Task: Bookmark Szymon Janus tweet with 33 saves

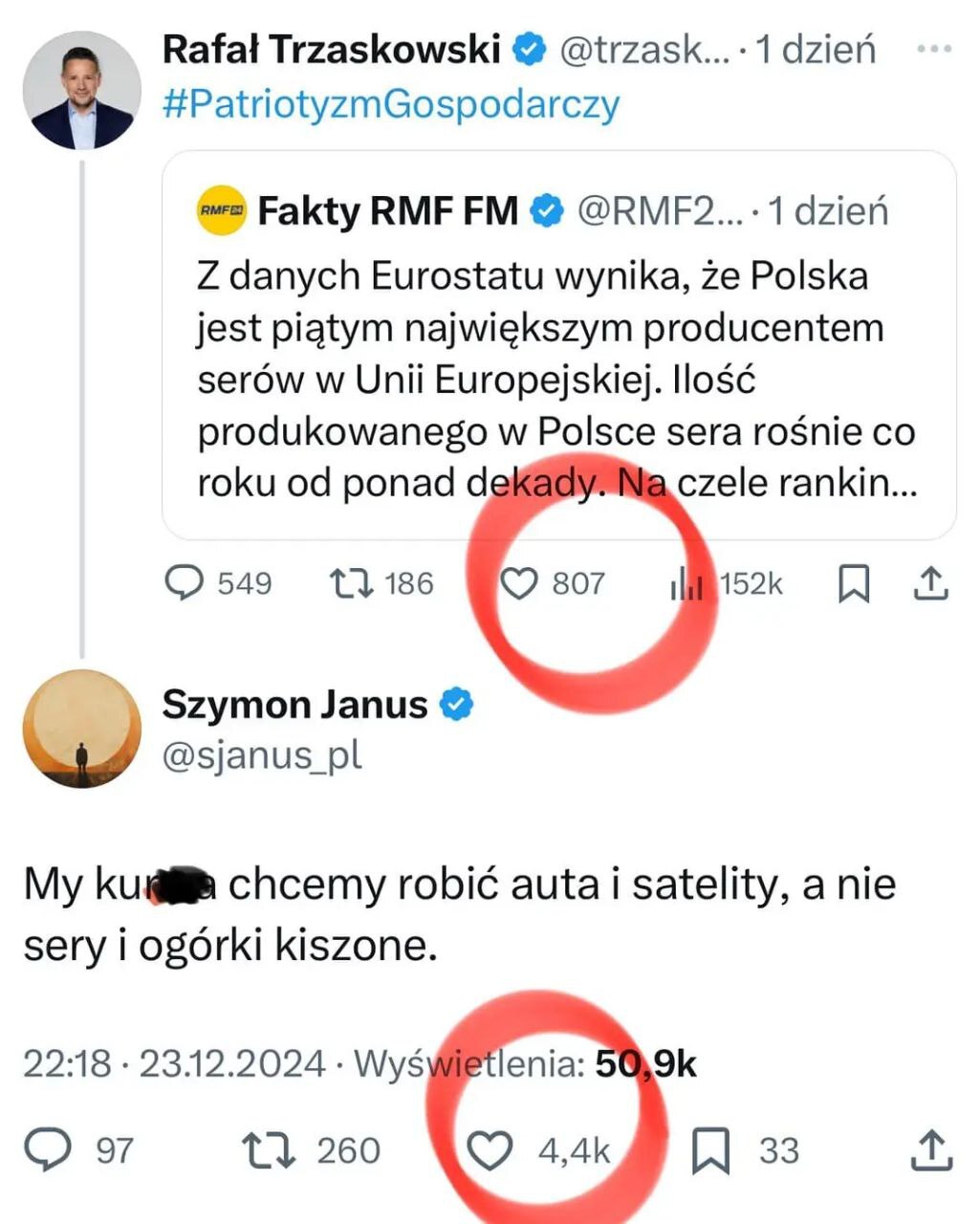Action: pos(710,1150)
